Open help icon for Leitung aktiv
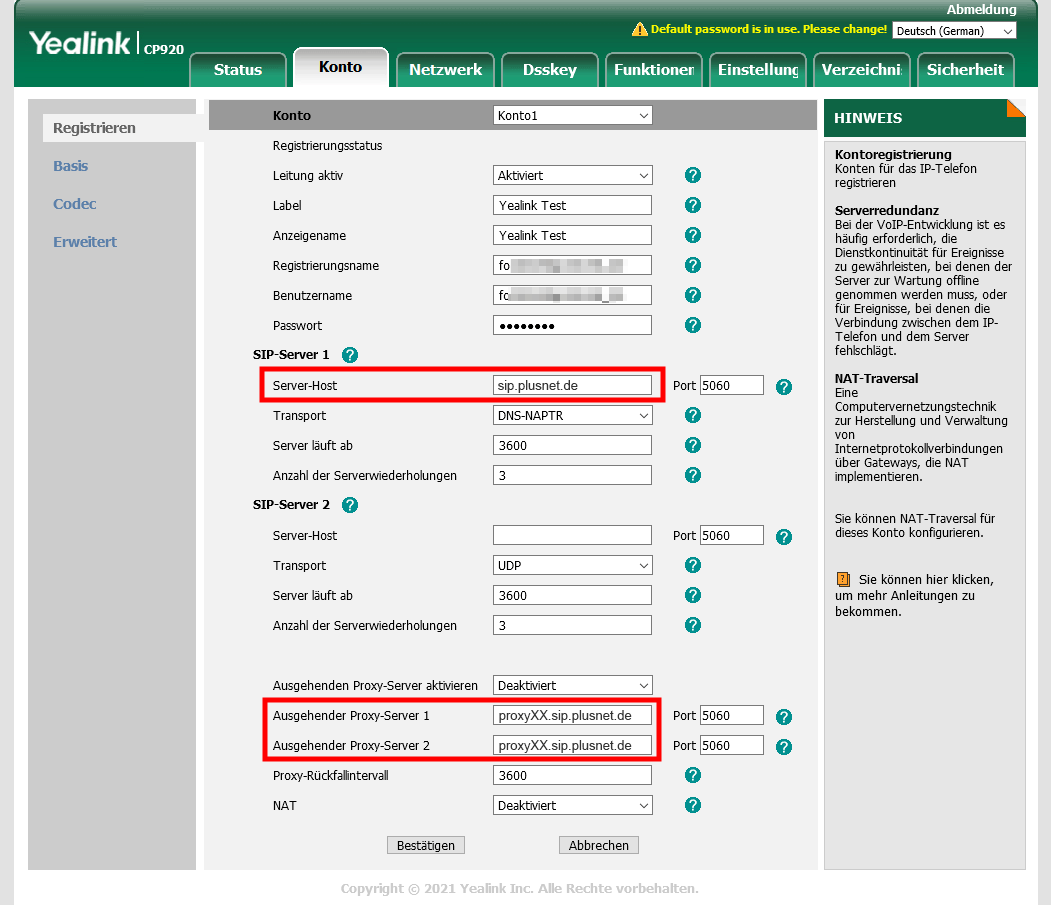Image resolution: width=1051 pixels, height=905 pixels. [x=692, y=175]
